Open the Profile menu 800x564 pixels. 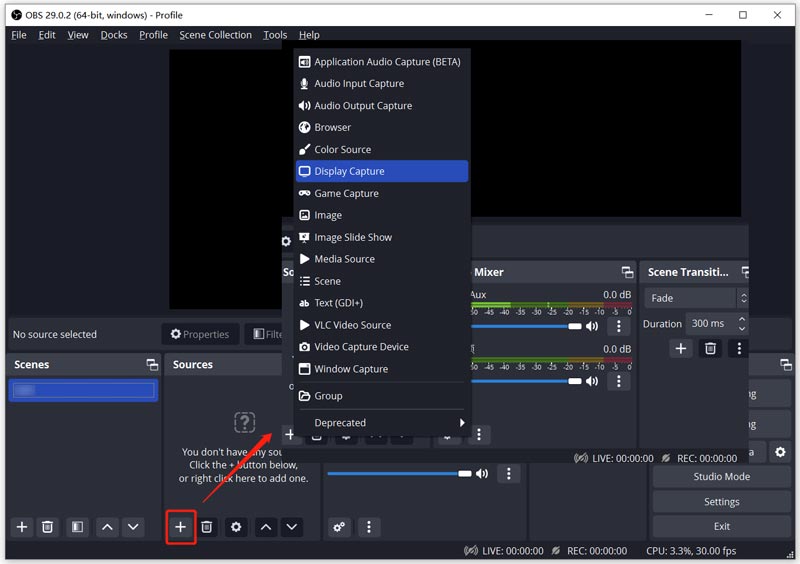[x=153, y=35]
